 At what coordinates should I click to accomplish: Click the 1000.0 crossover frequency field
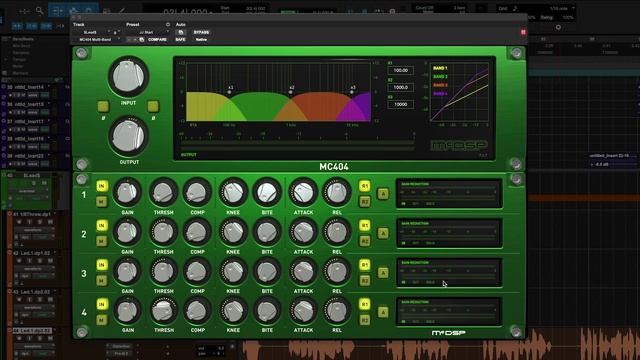[x=400, y=87]
